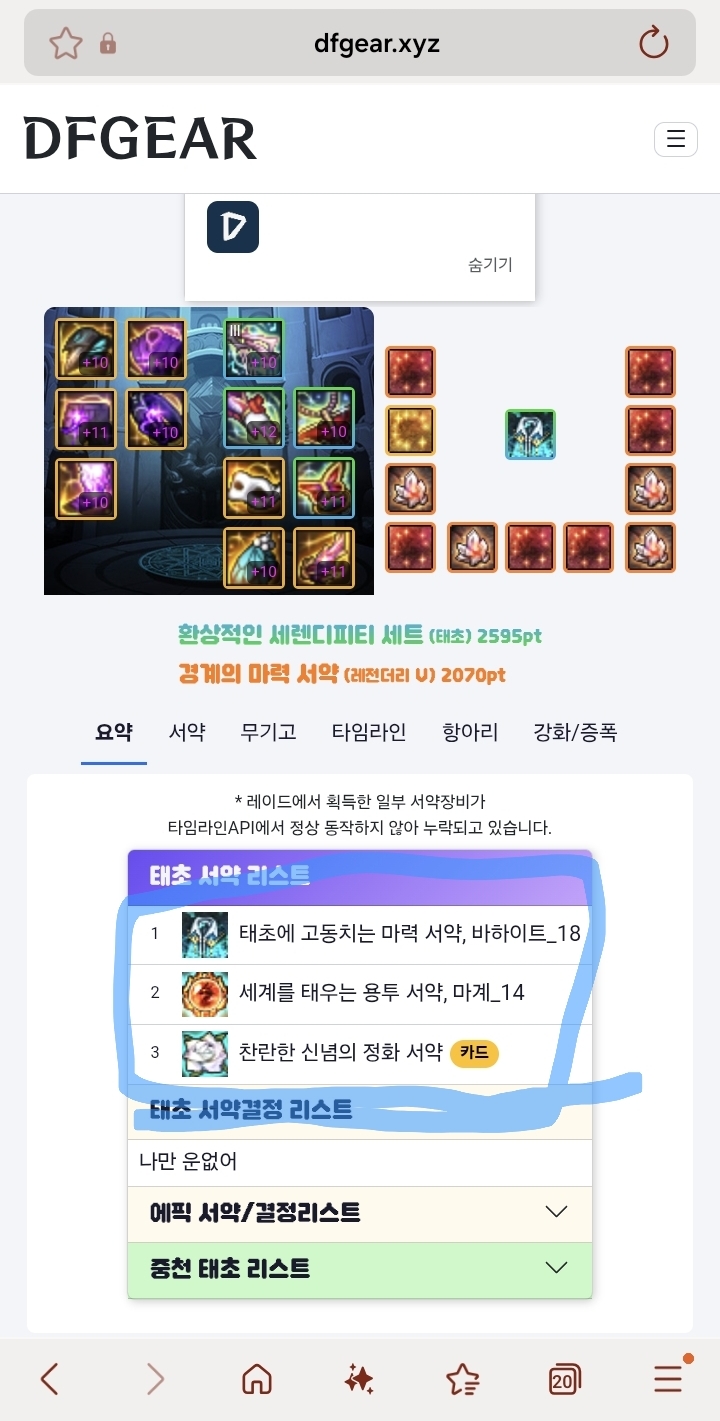Bookmark page with star icon in address bar
Viewport: 720px width, 1421px height.
point(65,43)
